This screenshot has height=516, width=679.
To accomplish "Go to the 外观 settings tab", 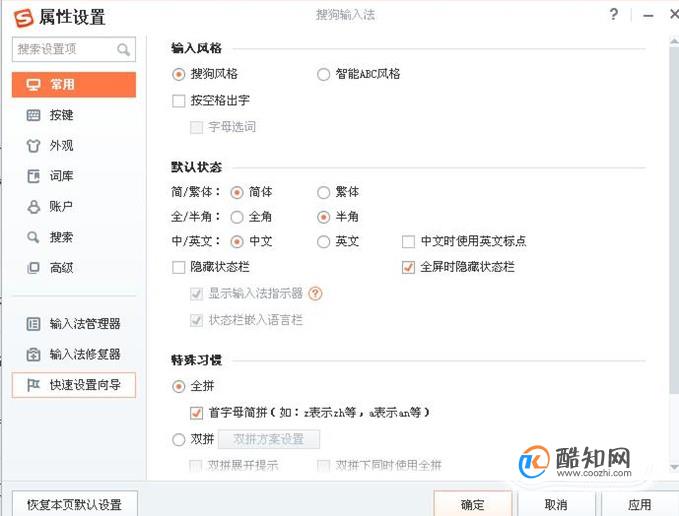I will pos(74,146).
